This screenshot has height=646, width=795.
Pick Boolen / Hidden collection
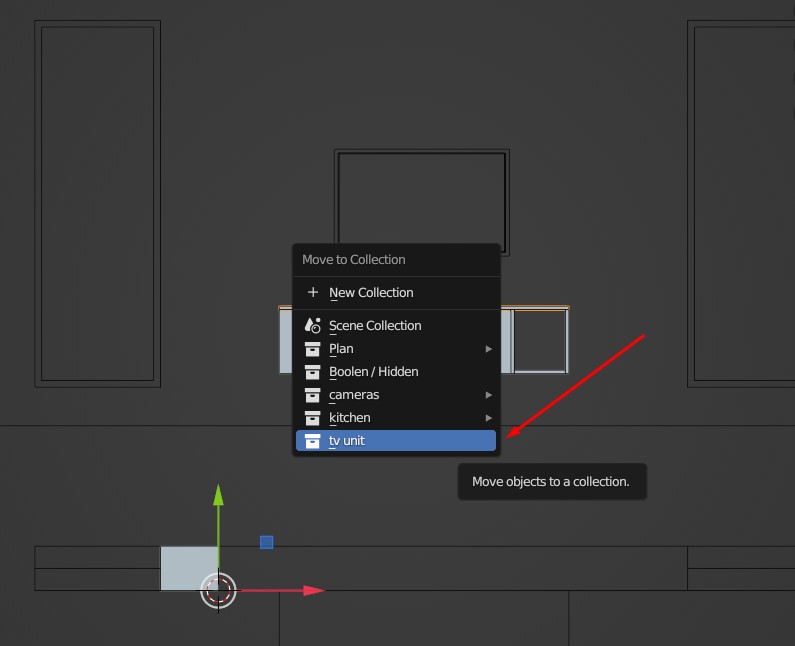pyautogui.click(x=396, y=372)
